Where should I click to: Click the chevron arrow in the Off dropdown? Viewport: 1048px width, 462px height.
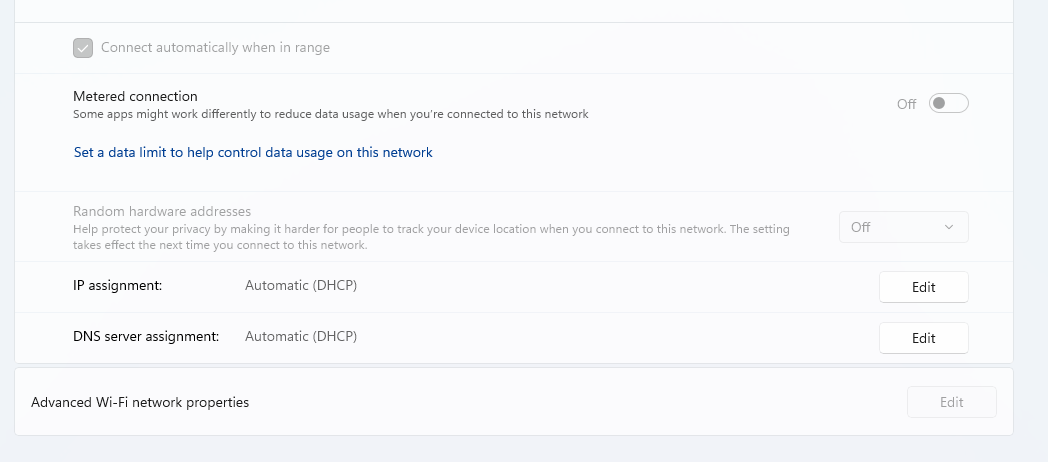coord(948,227)
